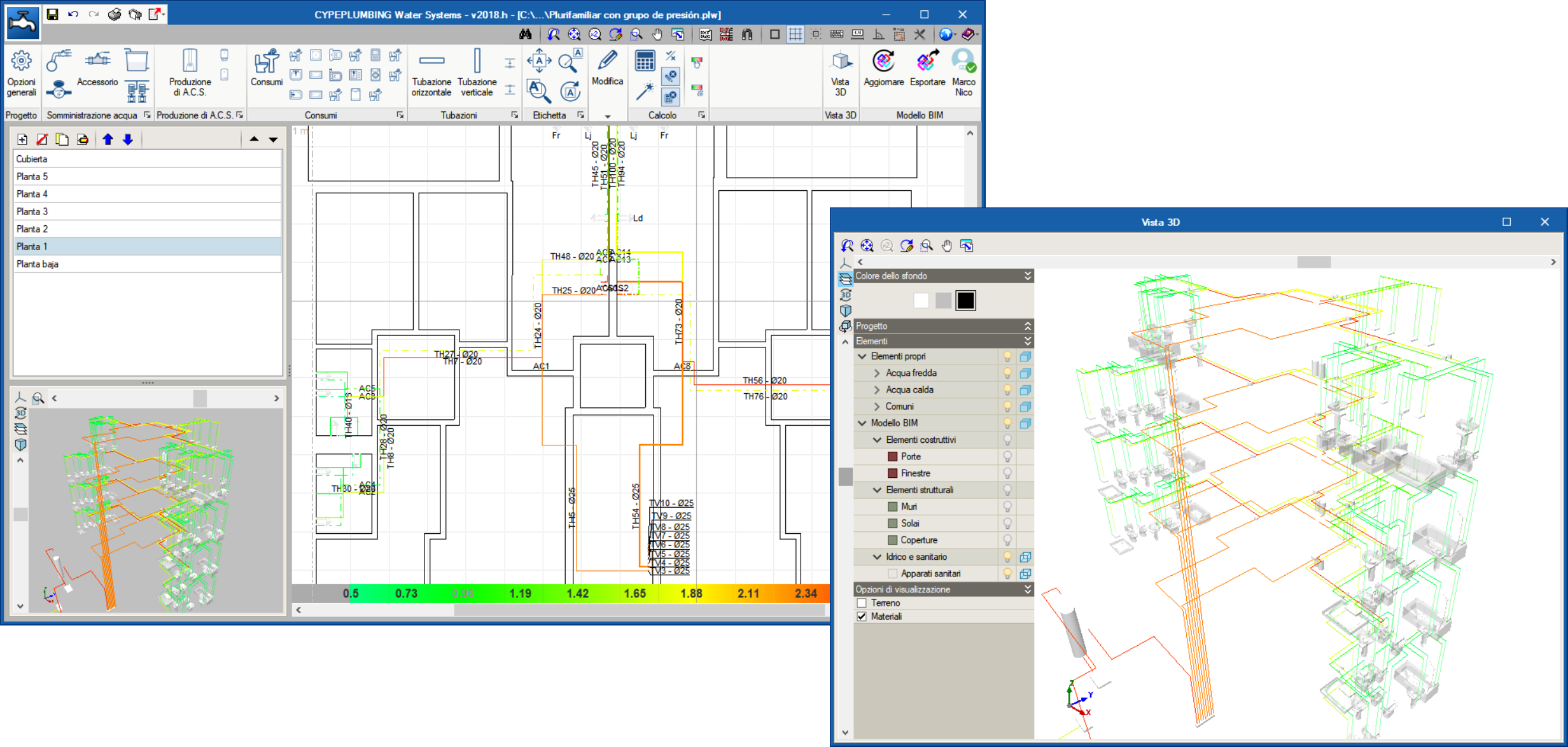Open the calculator Calcolo icon
Image resolution: width=1568 pixels, height=747 pixels.
pyautogui.click(x=645, y=61)
